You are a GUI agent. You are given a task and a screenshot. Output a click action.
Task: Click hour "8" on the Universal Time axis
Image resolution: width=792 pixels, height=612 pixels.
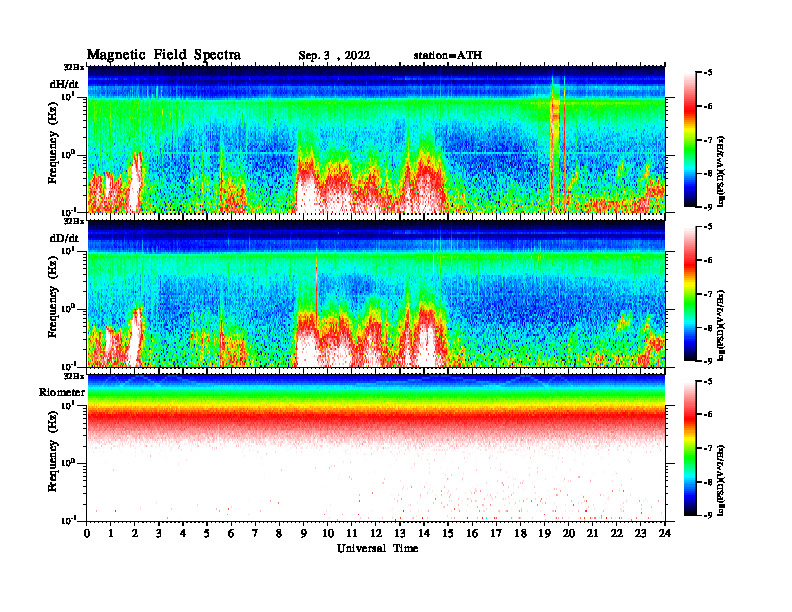tap(279, 534)
